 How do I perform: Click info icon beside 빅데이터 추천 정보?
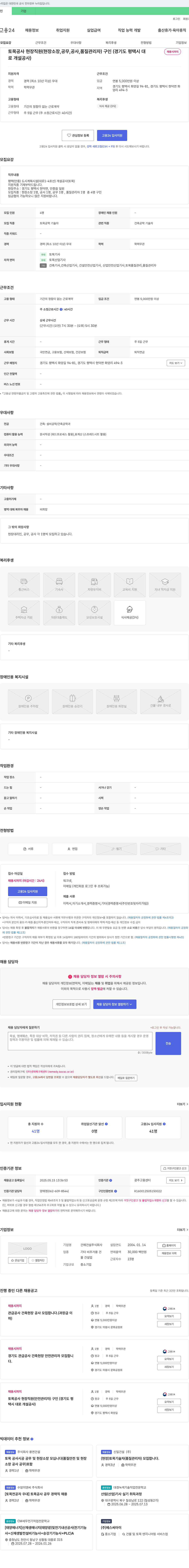point(32,1439)
